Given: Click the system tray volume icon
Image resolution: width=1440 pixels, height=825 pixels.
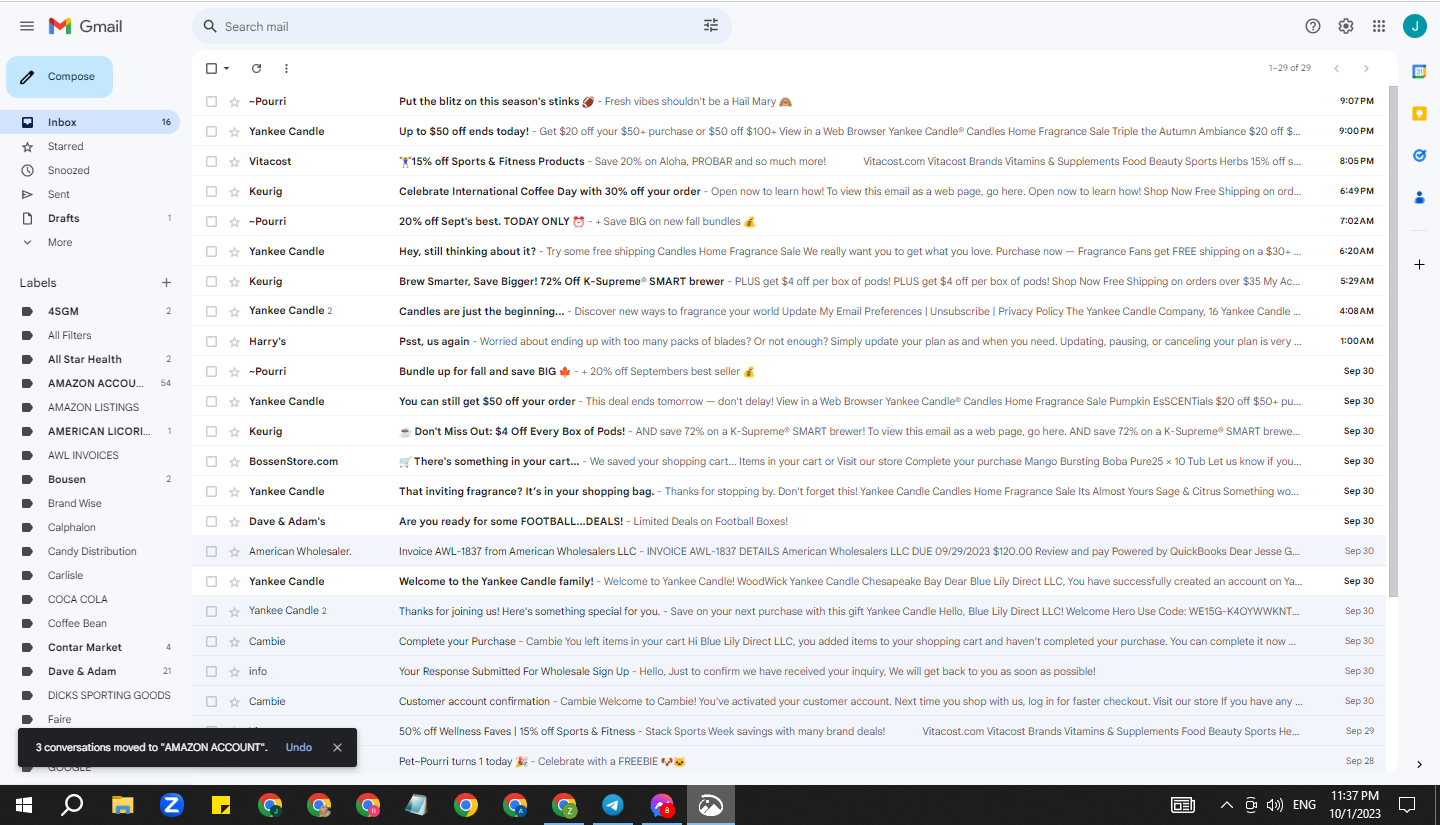Looking at the screenshot, I should pos(1274,805).
